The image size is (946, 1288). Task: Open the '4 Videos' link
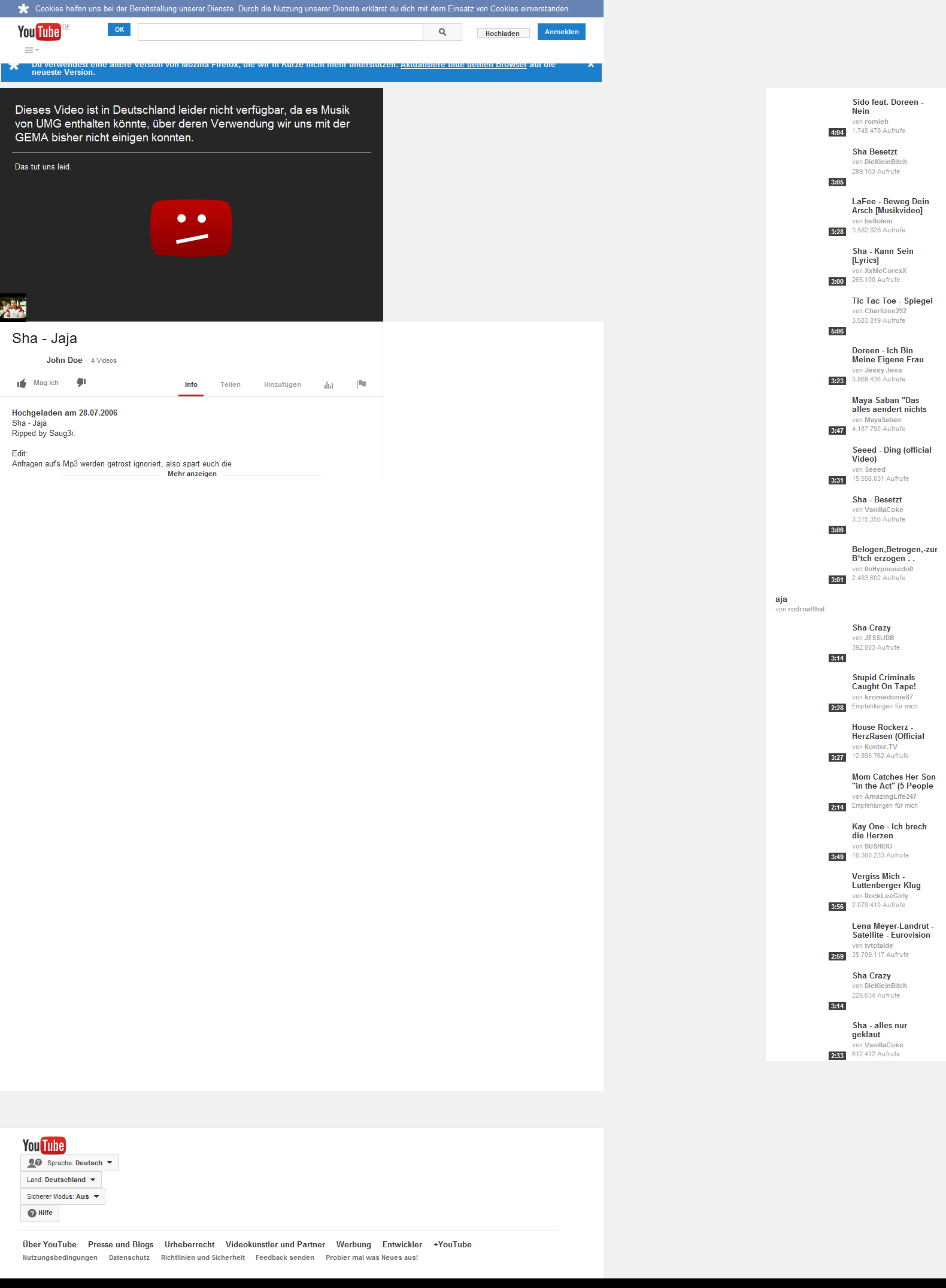click(x=104, y=360)
